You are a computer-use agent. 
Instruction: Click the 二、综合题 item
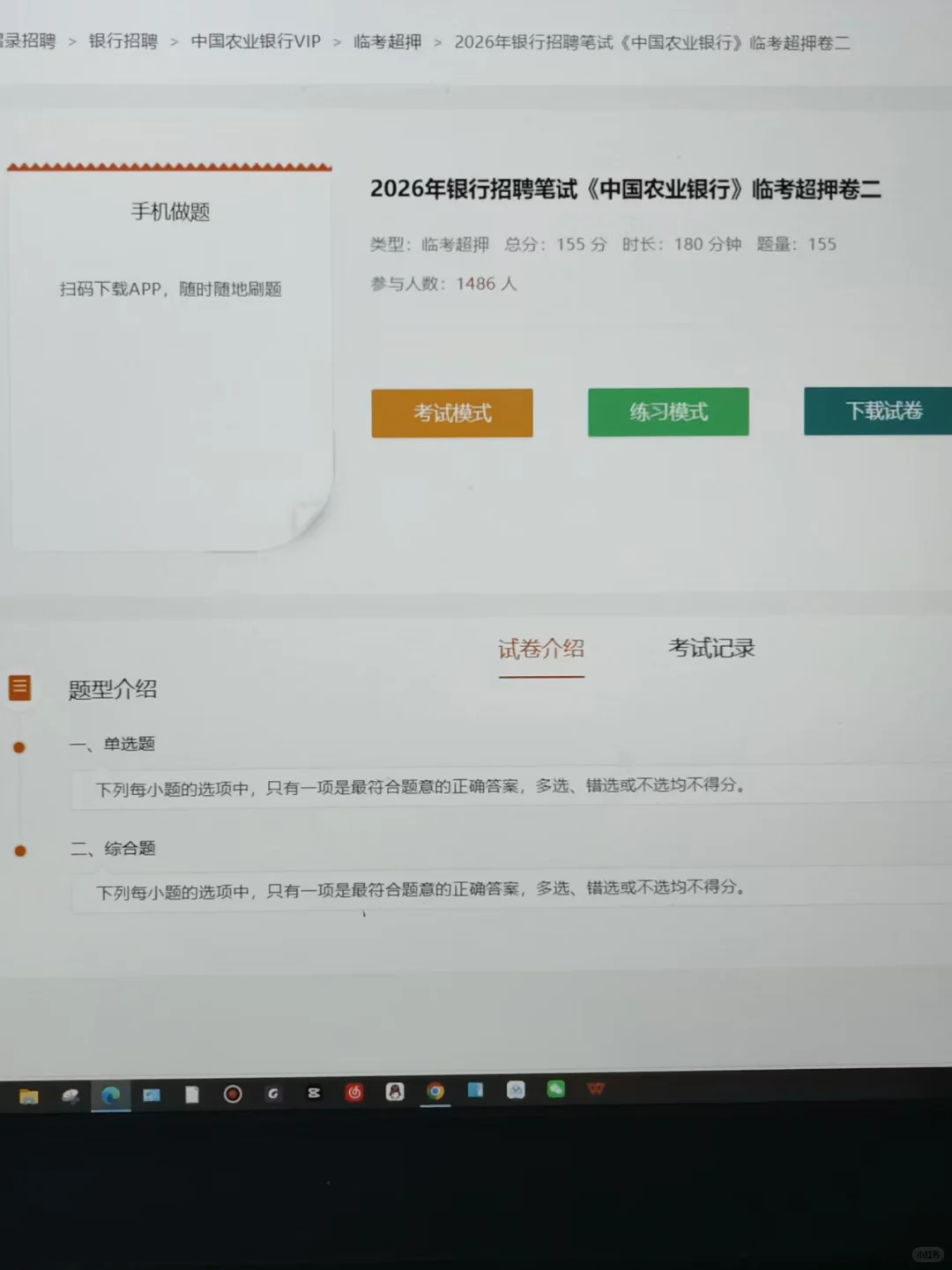tap(113, 849)
